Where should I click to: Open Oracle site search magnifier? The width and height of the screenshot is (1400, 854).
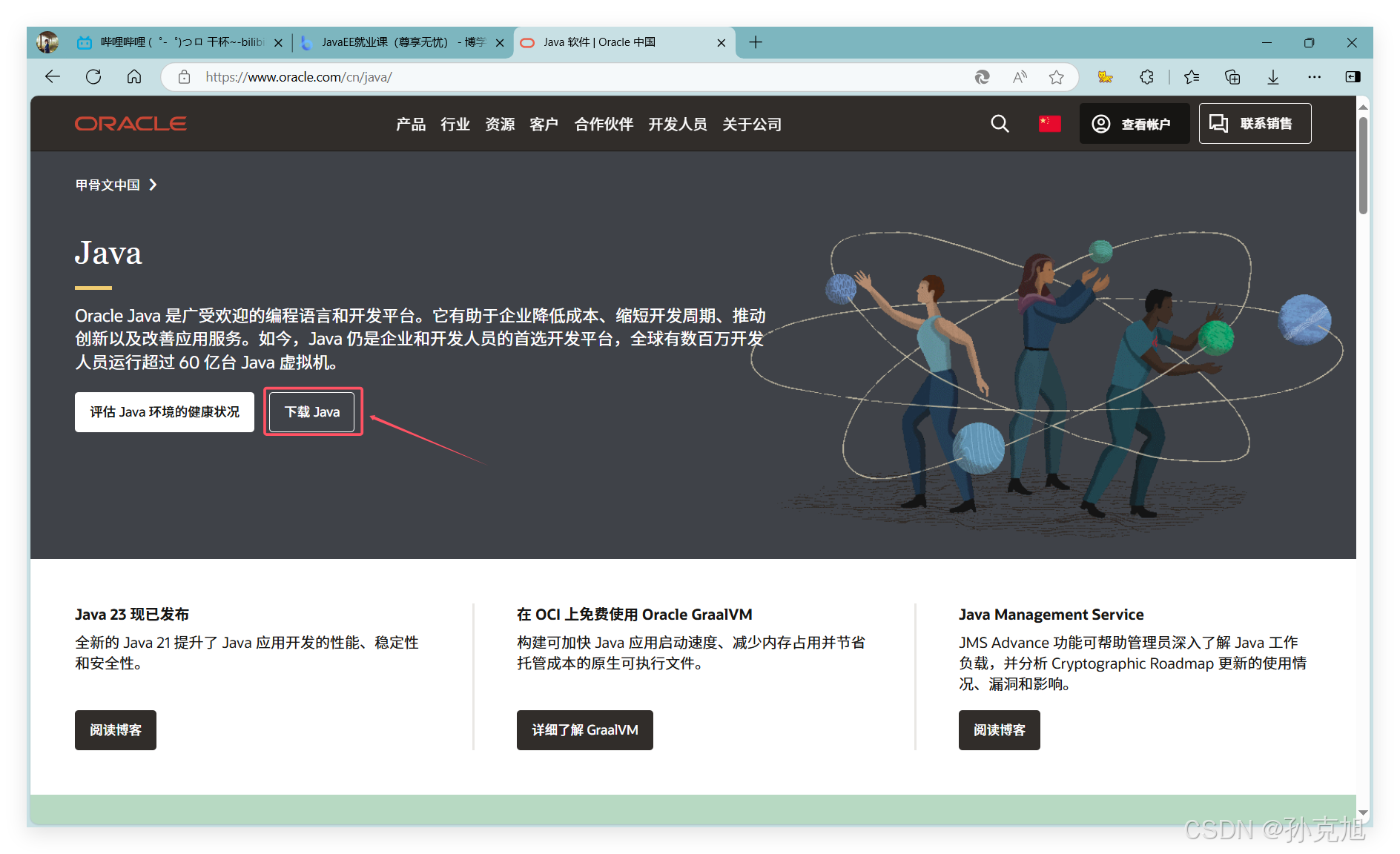click(1000, 124)
